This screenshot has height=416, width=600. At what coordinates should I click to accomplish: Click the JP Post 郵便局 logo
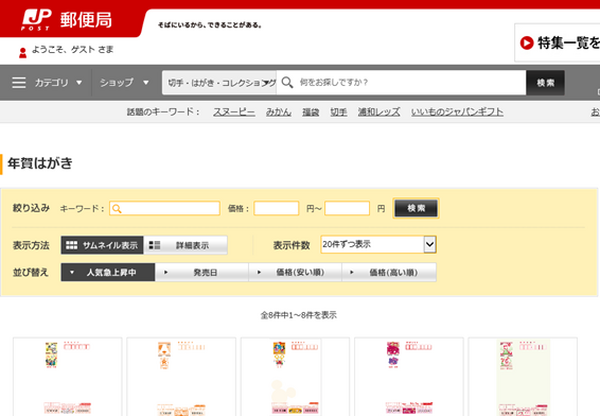tap(67, 20)
